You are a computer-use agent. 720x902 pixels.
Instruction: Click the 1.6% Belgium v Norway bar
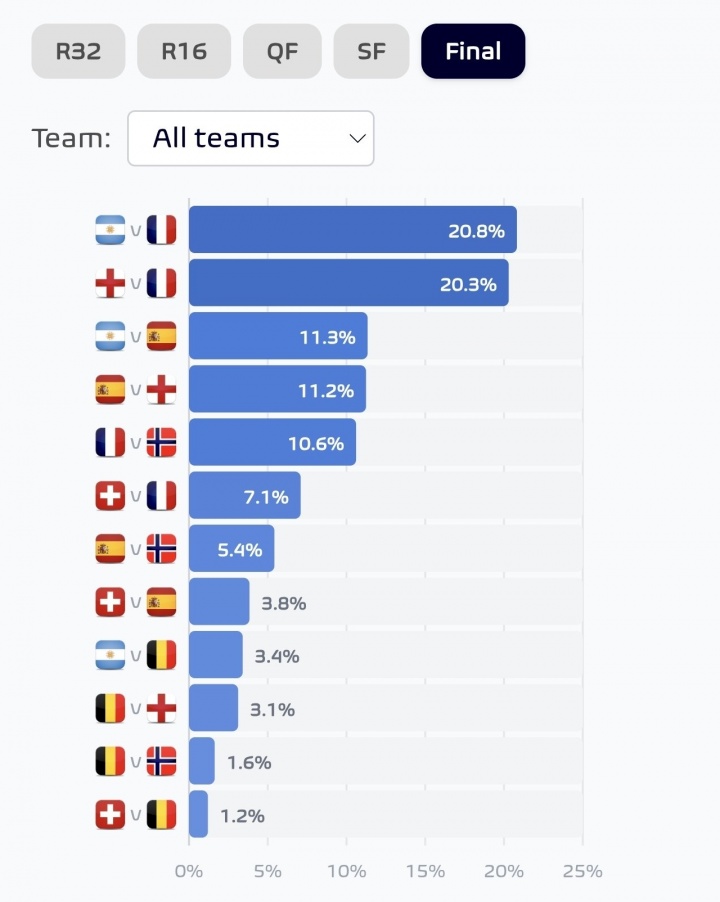click(202, 761)
